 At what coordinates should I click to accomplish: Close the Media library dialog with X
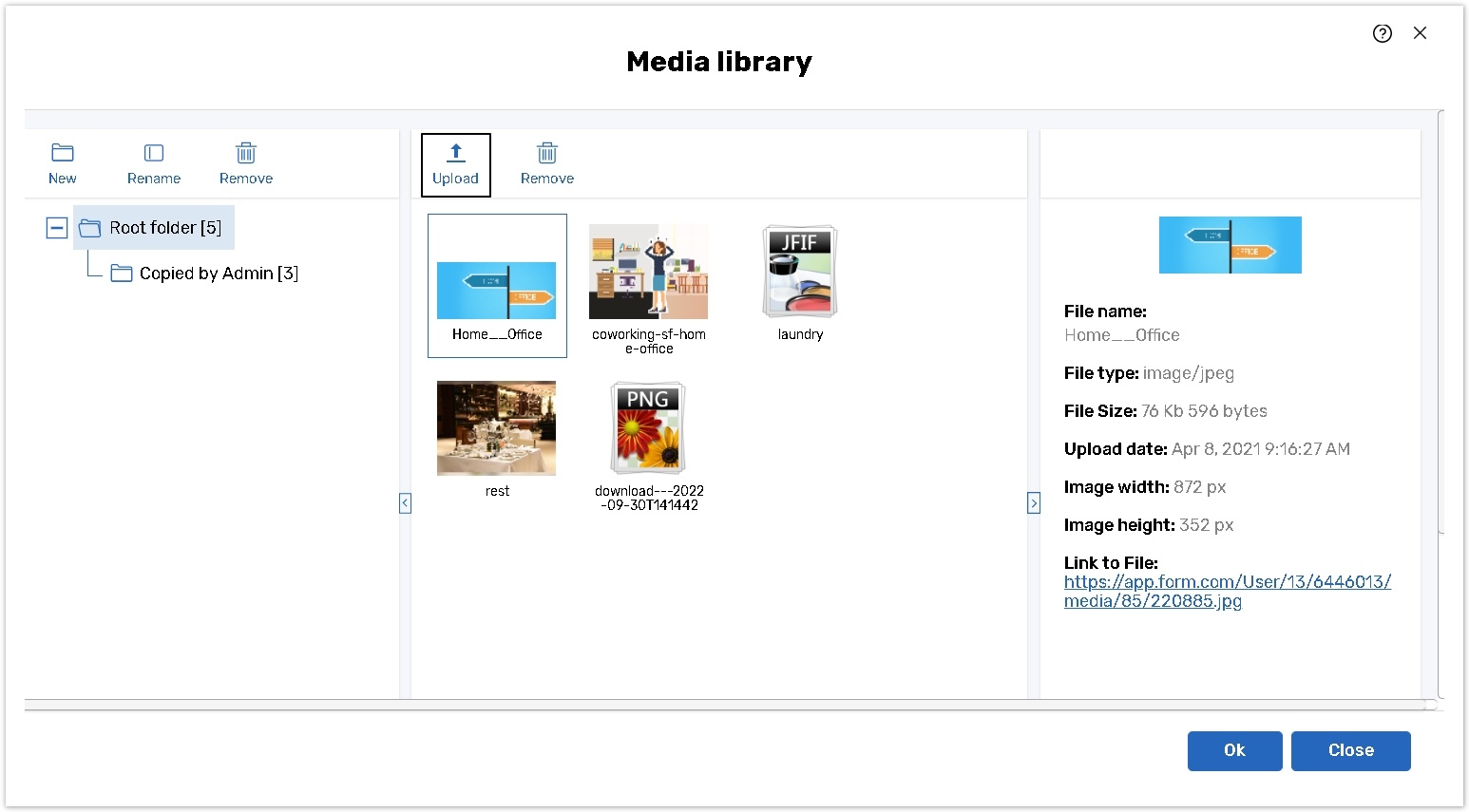(x=1421, y=33)
